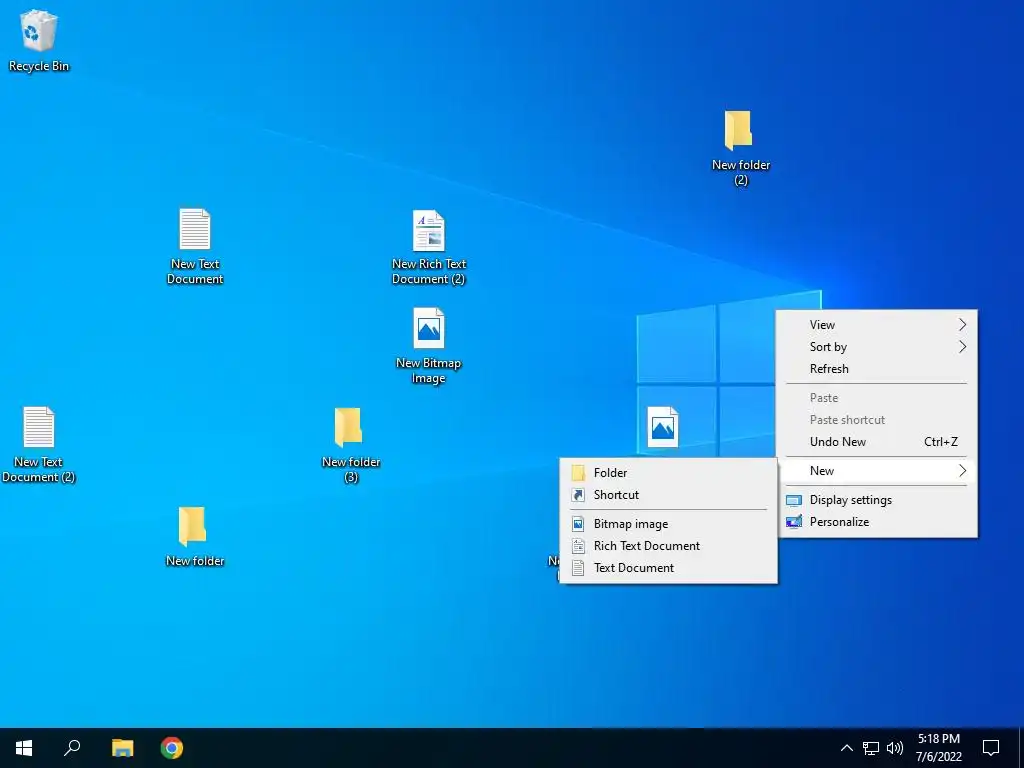Image resolution: width=1024 pixels, height=768 pixels.
Task: Create a new Rich Text Document
Action: (x=669, y=546)
